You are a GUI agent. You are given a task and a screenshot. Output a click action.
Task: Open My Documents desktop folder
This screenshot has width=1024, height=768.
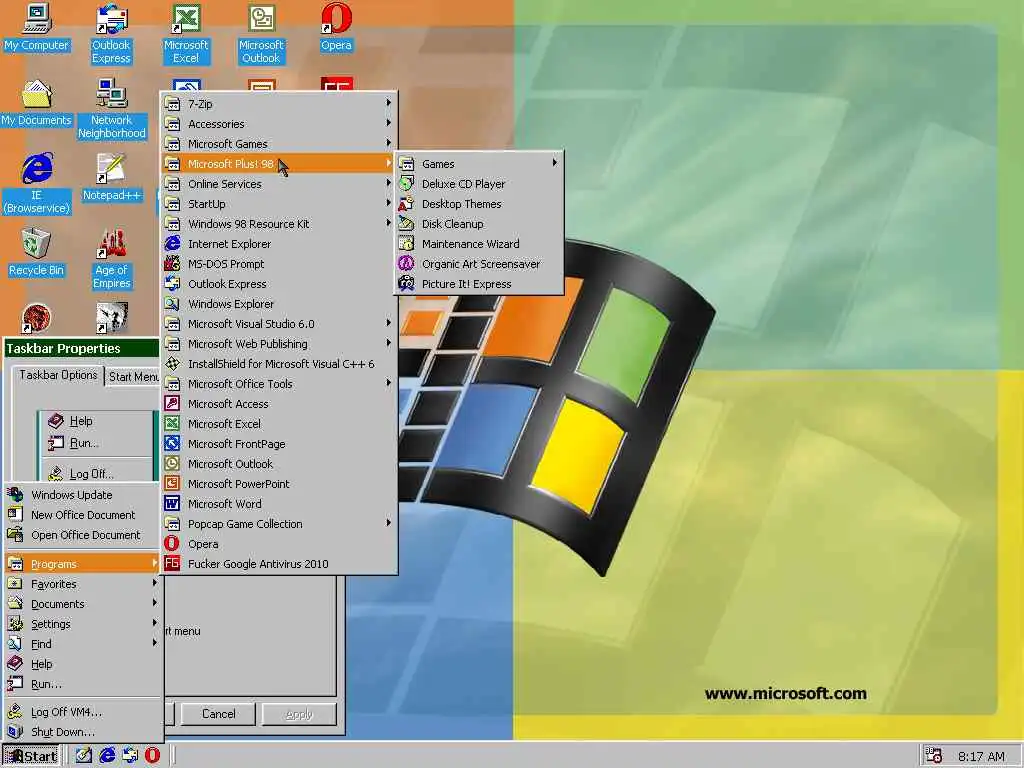click(x=37, y=103)
